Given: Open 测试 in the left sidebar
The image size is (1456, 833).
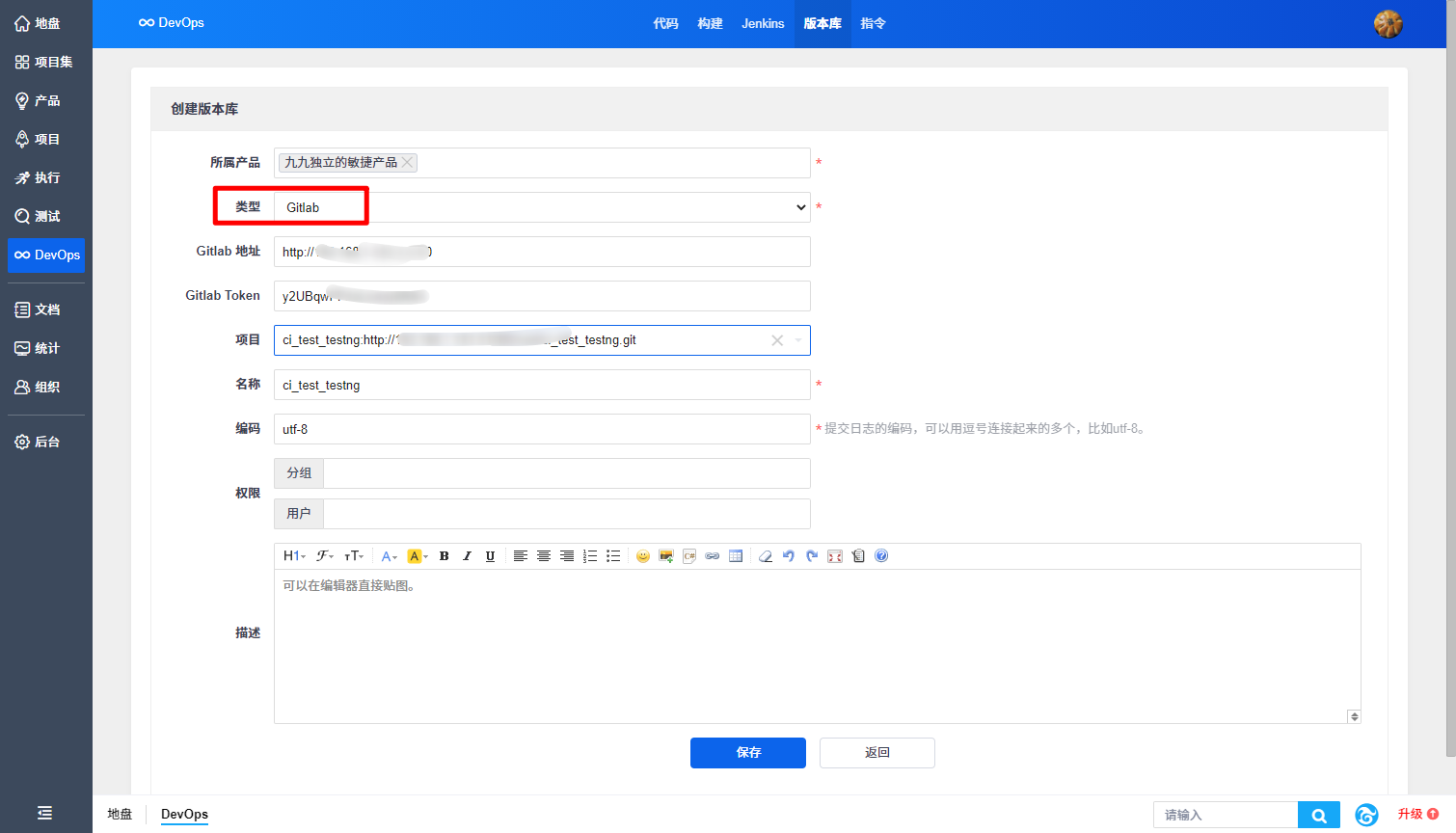Looking at the screenshot, I should click(46, 216).
